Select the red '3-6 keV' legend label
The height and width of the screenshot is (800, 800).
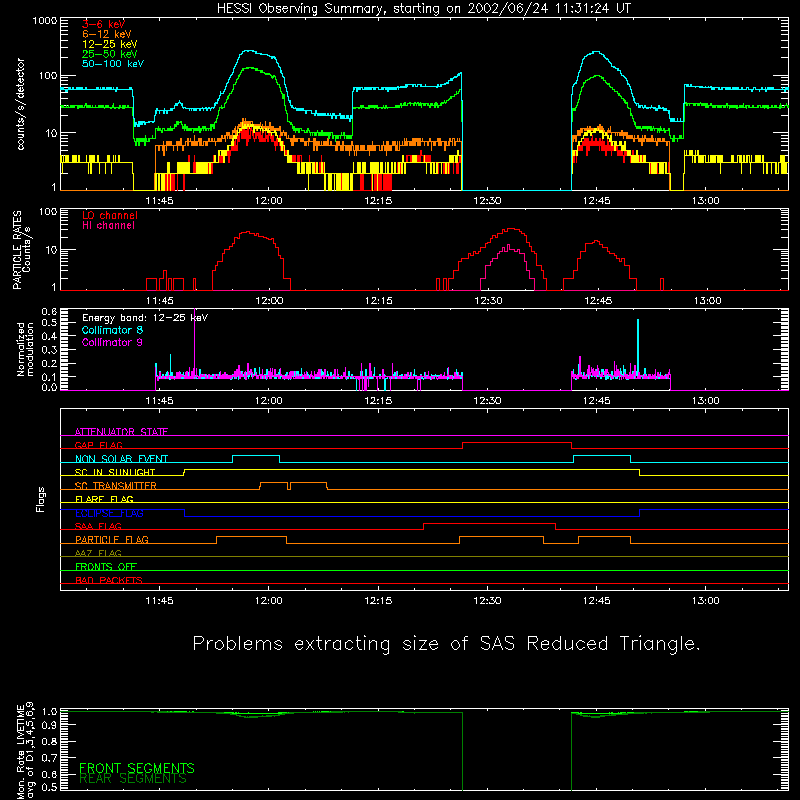103,24
